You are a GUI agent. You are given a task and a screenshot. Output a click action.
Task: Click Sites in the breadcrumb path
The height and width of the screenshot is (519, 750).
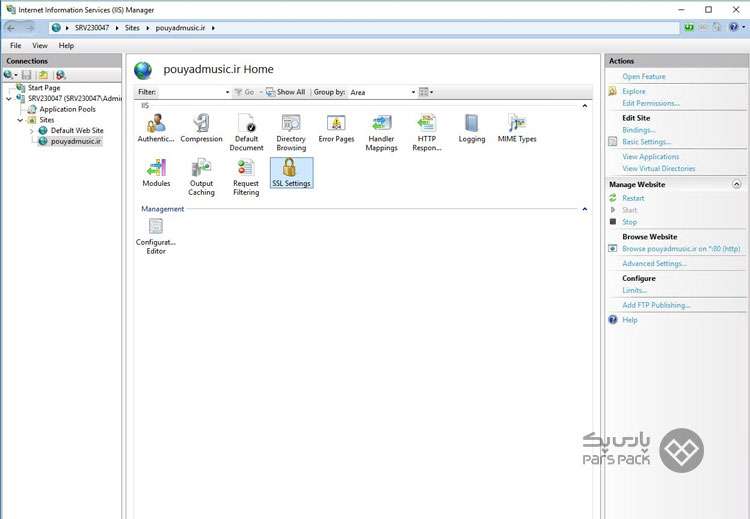click(132, 28)
